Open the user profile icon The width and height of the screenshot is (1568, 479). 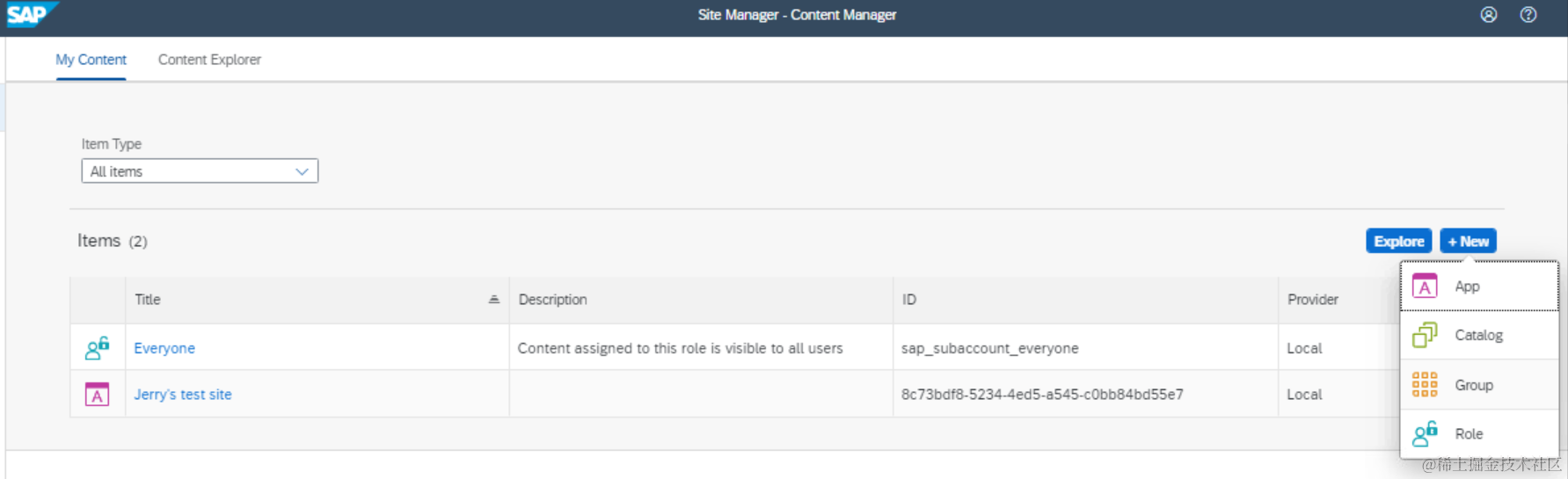click(x=1488, y=14)
